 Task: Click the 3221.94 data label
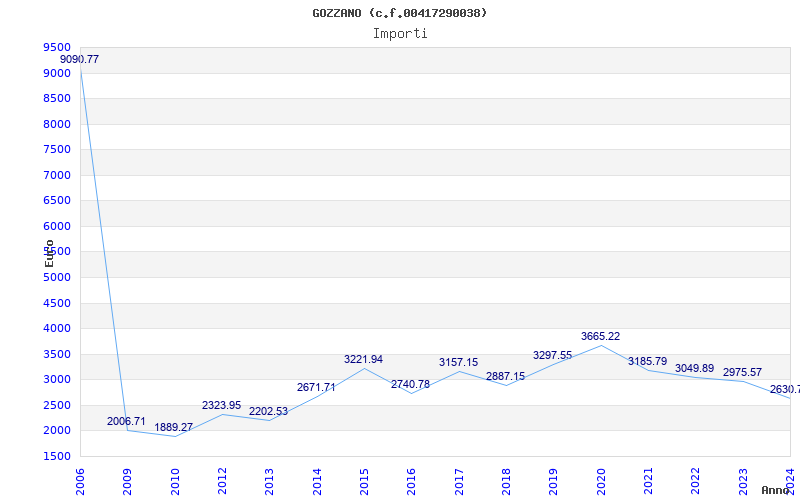point(363,360)
